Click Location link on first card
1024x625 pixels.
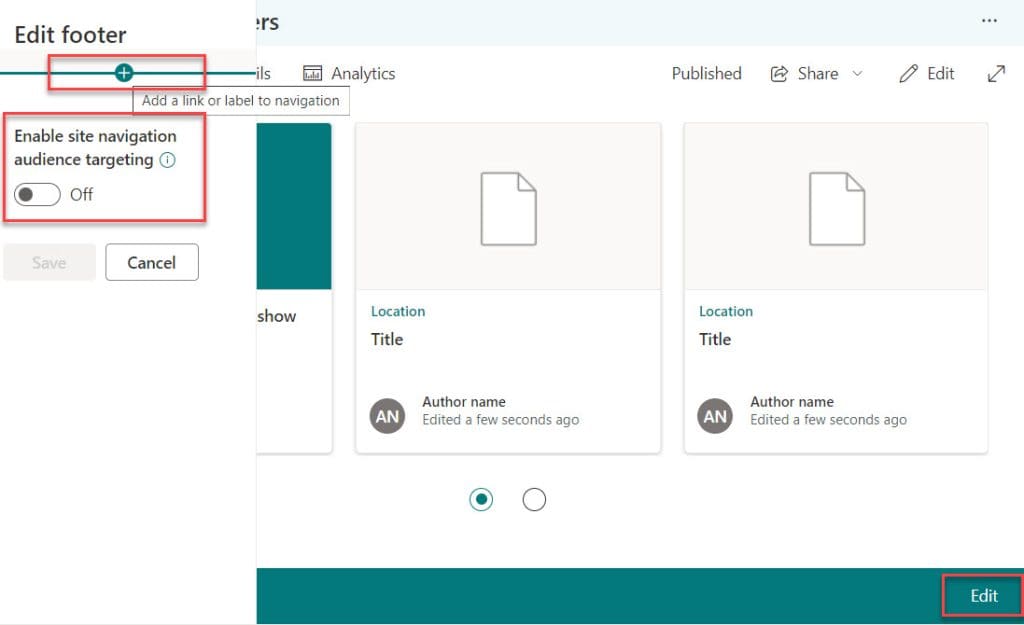(x=398, y=312)
